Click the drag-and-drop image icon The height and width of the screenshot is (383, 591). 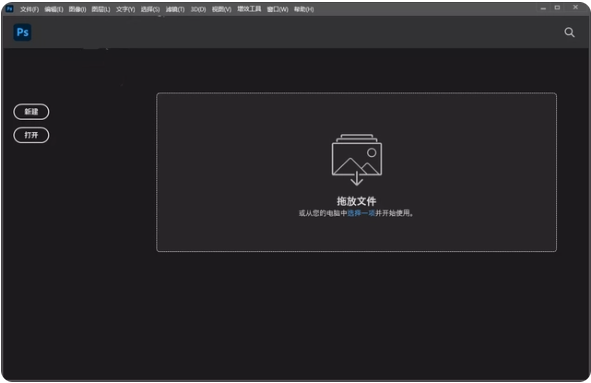(357, 159)
